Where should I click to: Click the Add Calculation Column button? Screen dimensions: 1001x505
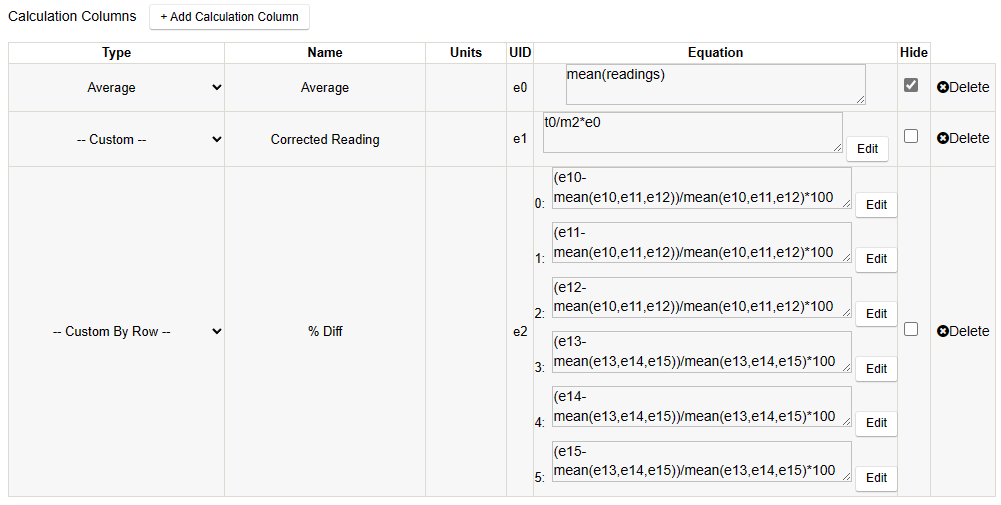(229, 17)
